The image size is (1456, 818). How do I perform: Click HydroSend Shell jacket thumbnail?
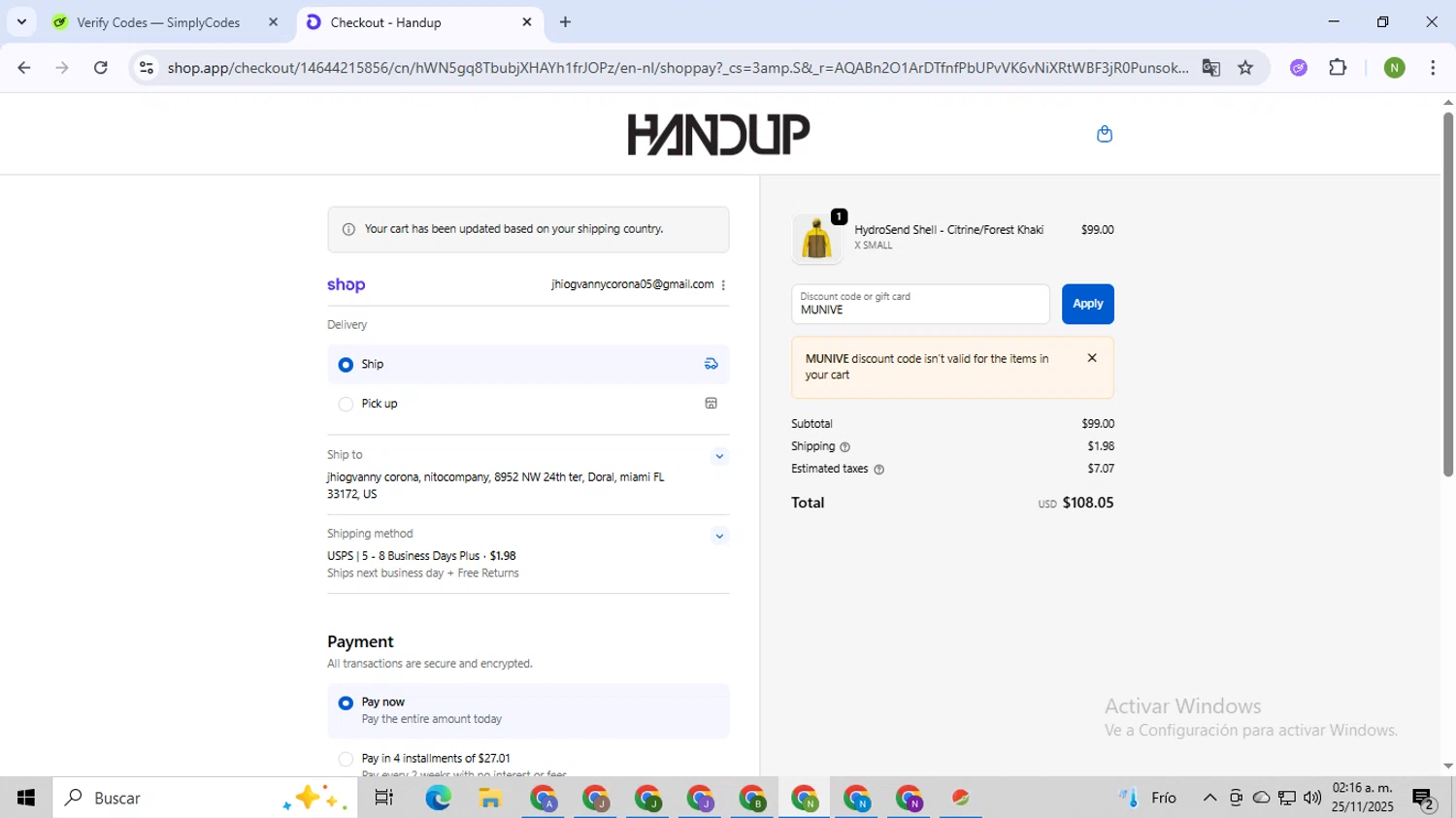[816, 239]
